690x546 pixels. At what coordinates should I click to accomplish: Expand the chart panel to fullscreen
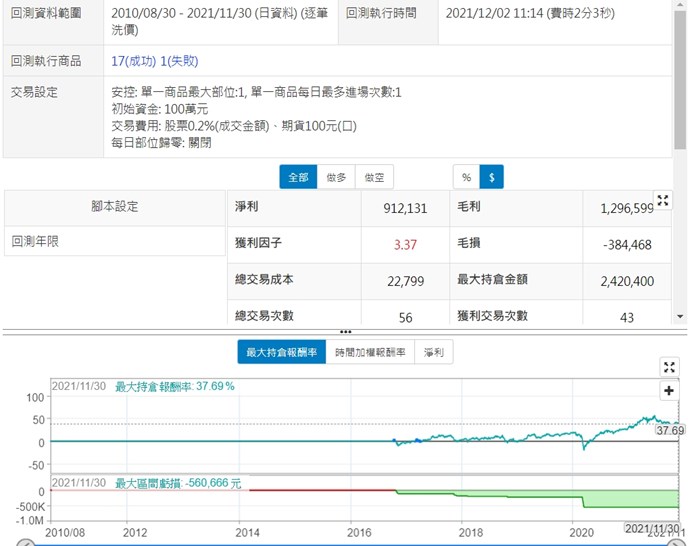[669, 367]
